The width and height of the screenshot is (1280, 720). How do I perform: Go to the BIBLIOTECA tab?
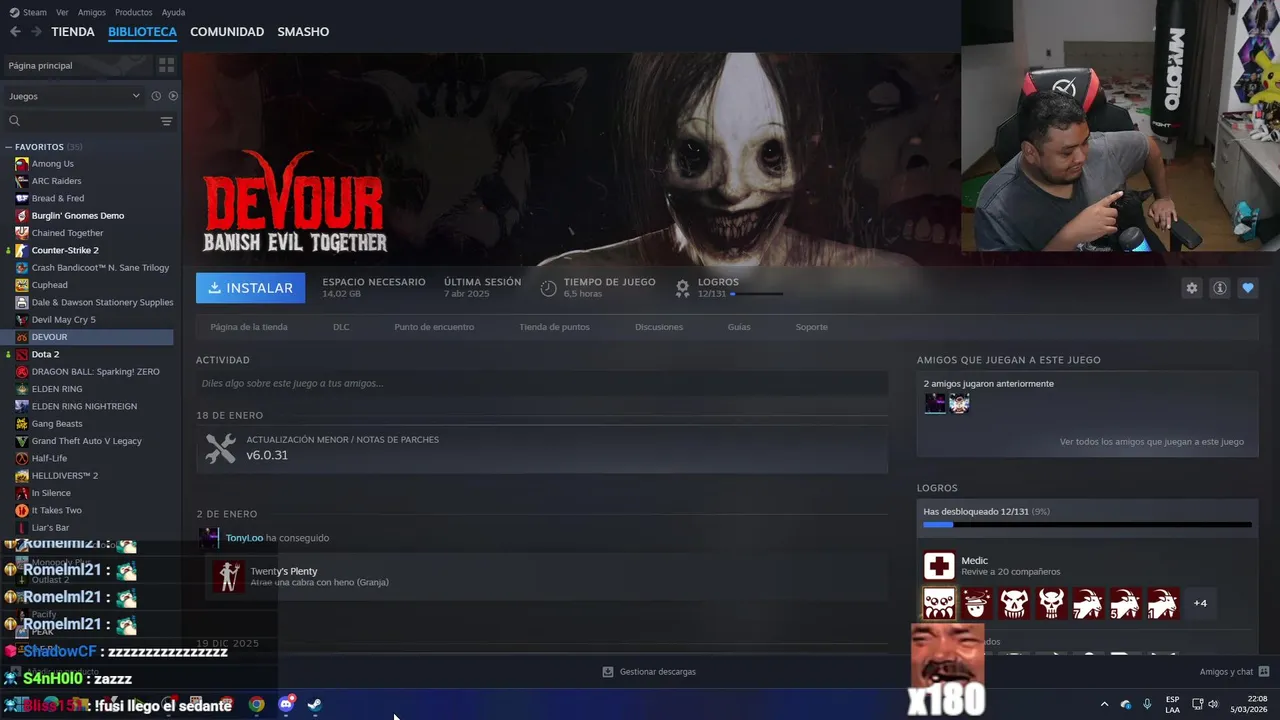(x=142, y=32)
